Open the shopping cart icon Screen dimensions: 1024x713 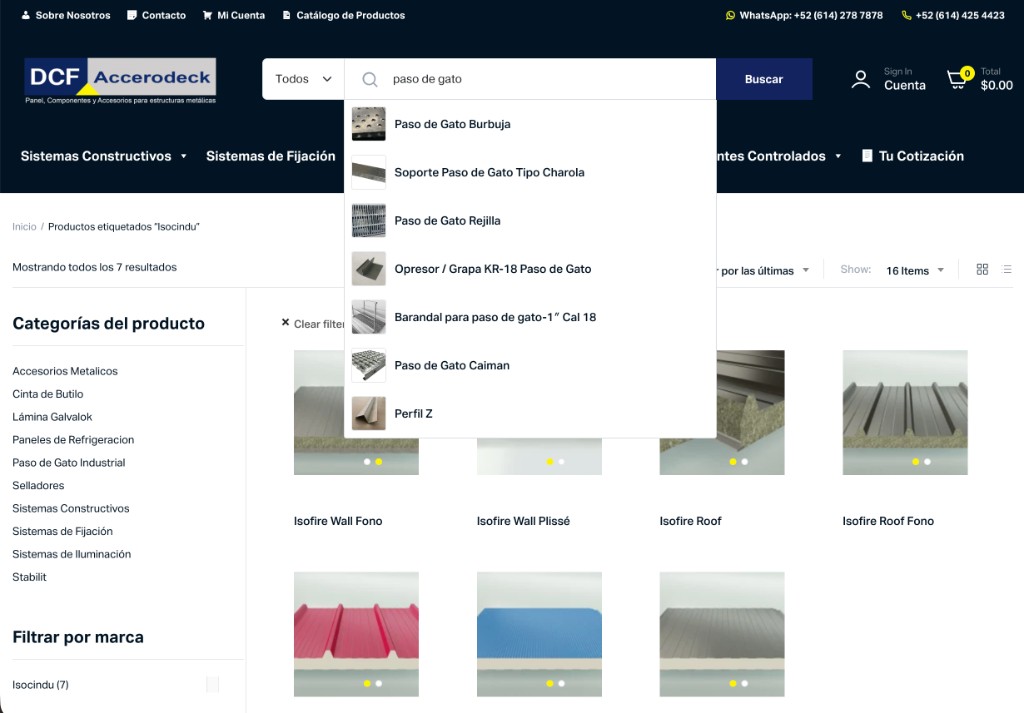[959, 78]
